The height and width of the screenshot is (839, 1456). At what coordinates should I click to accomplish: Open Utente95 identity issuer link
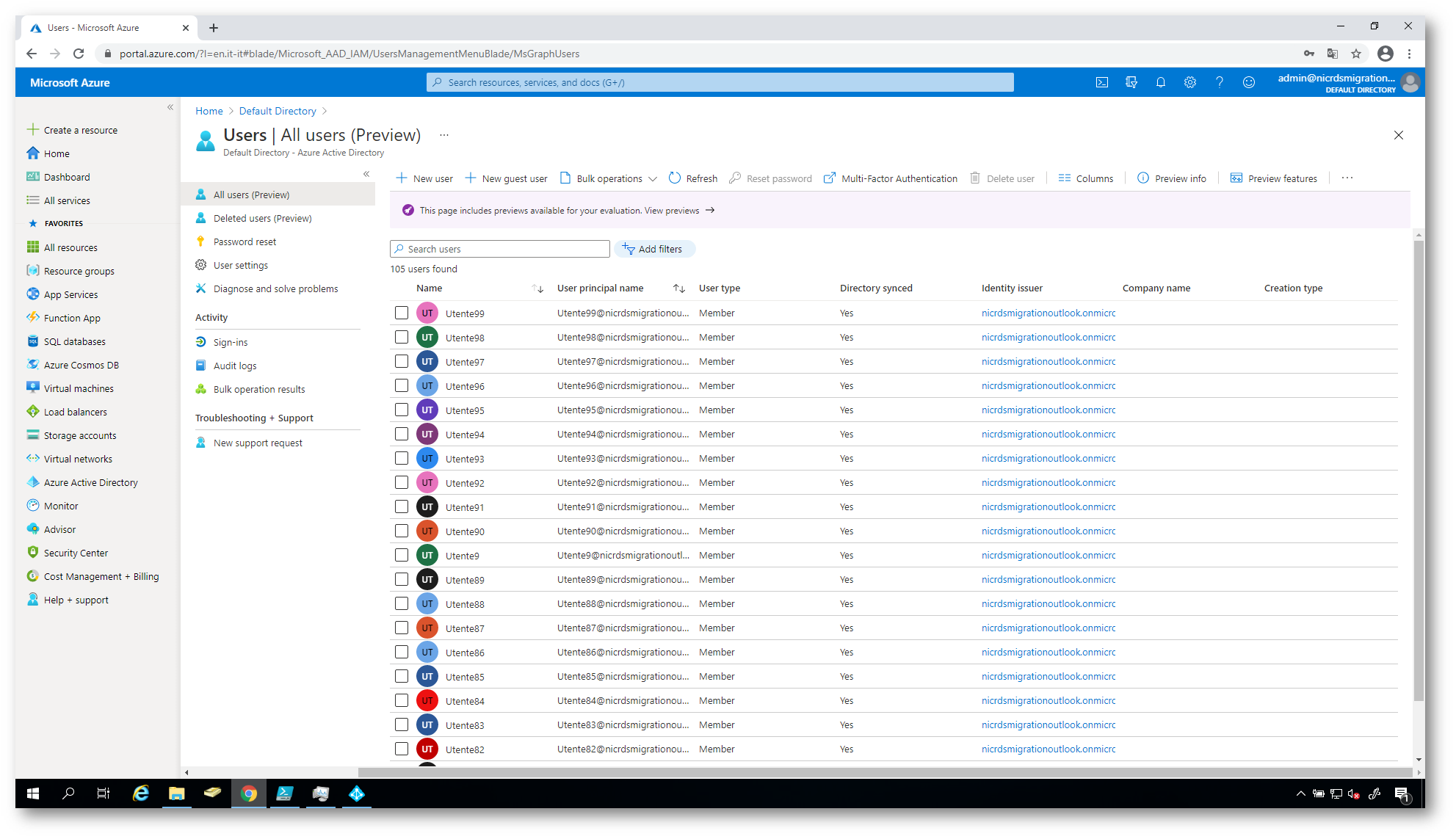coord(1048,410)
